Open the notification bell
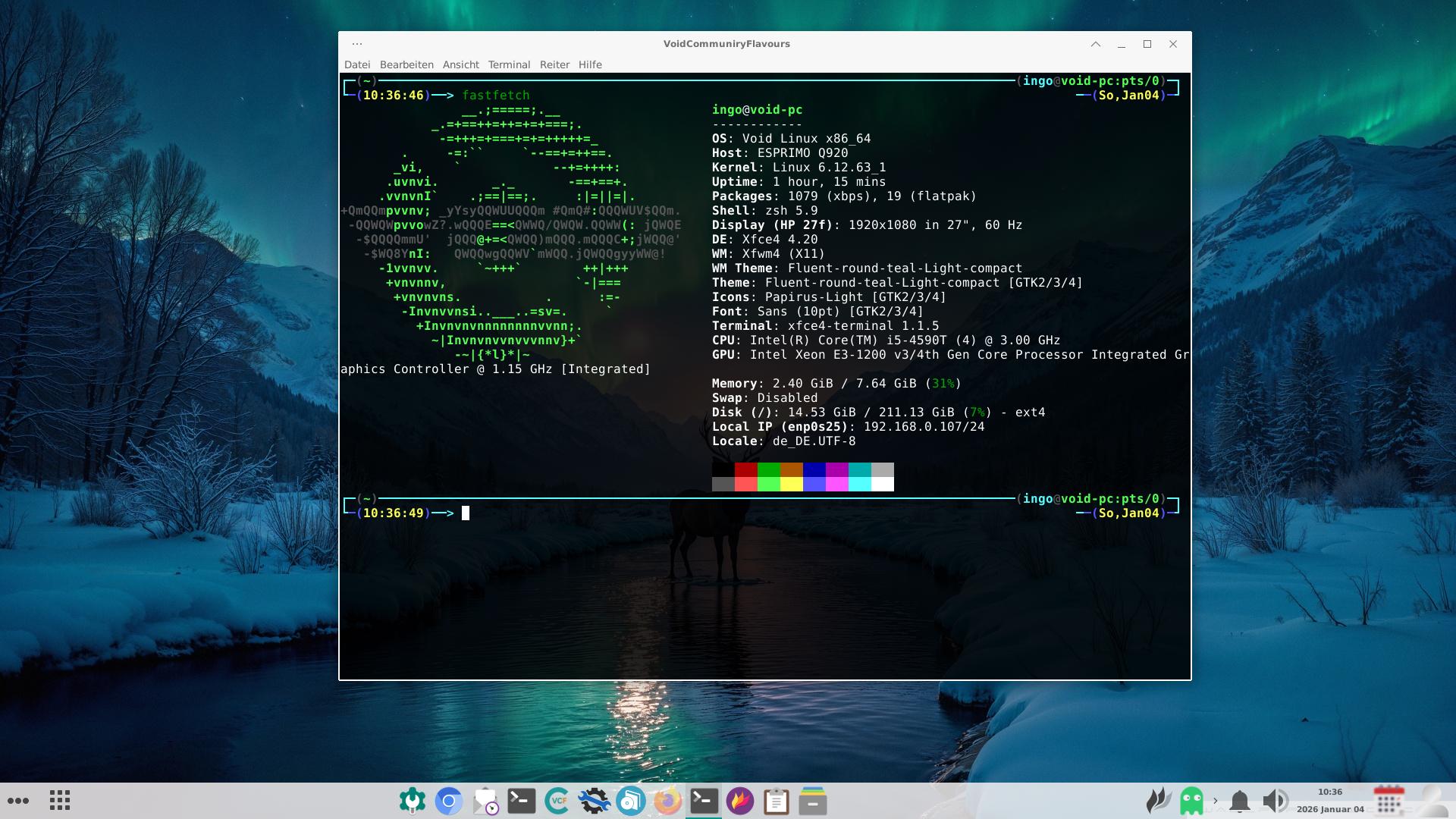Screen dimensions: 1456x819 click(x=1240, y=801)
